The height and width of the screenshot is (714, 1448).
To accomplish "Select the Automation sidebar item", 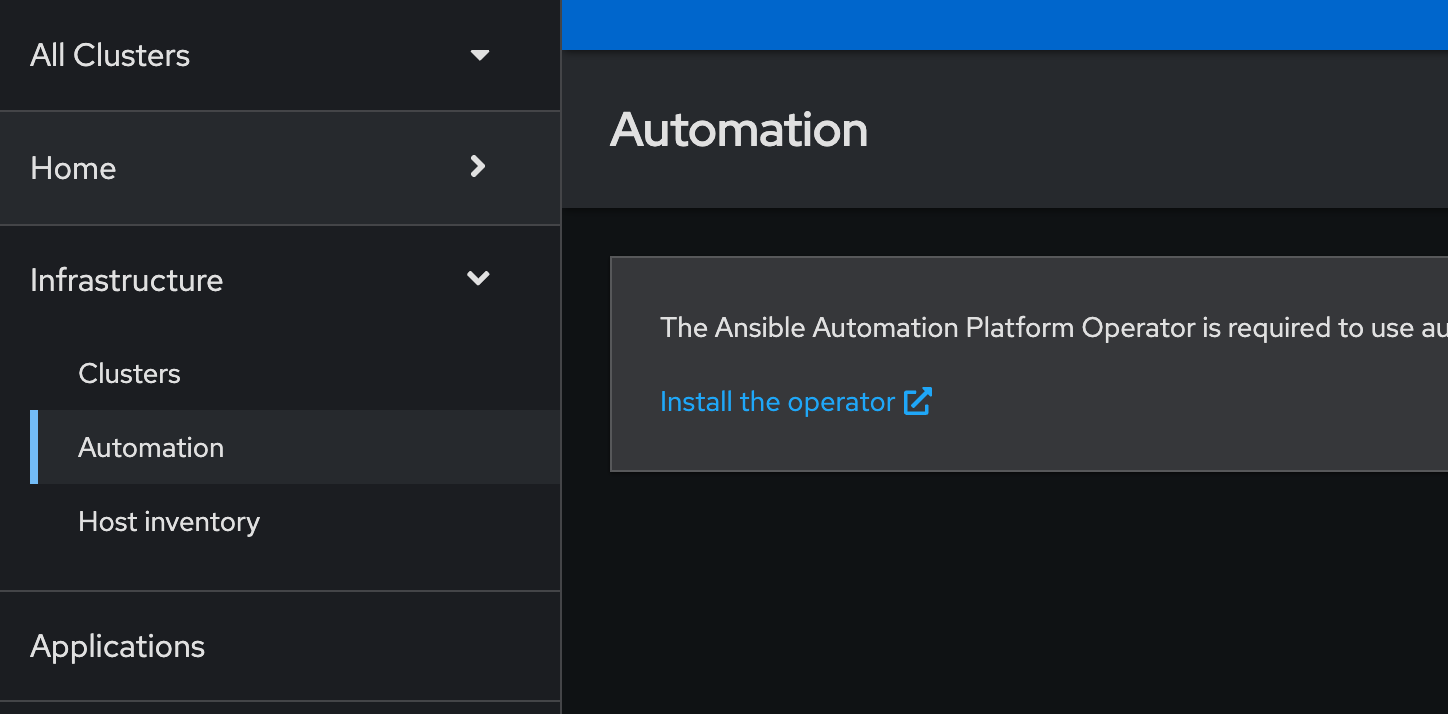I will (151, 447).
